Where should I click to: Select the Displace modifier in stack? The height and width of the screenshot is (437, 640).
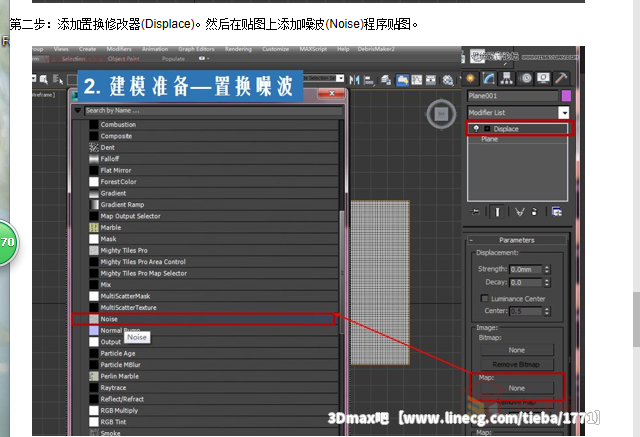[518, 129]
